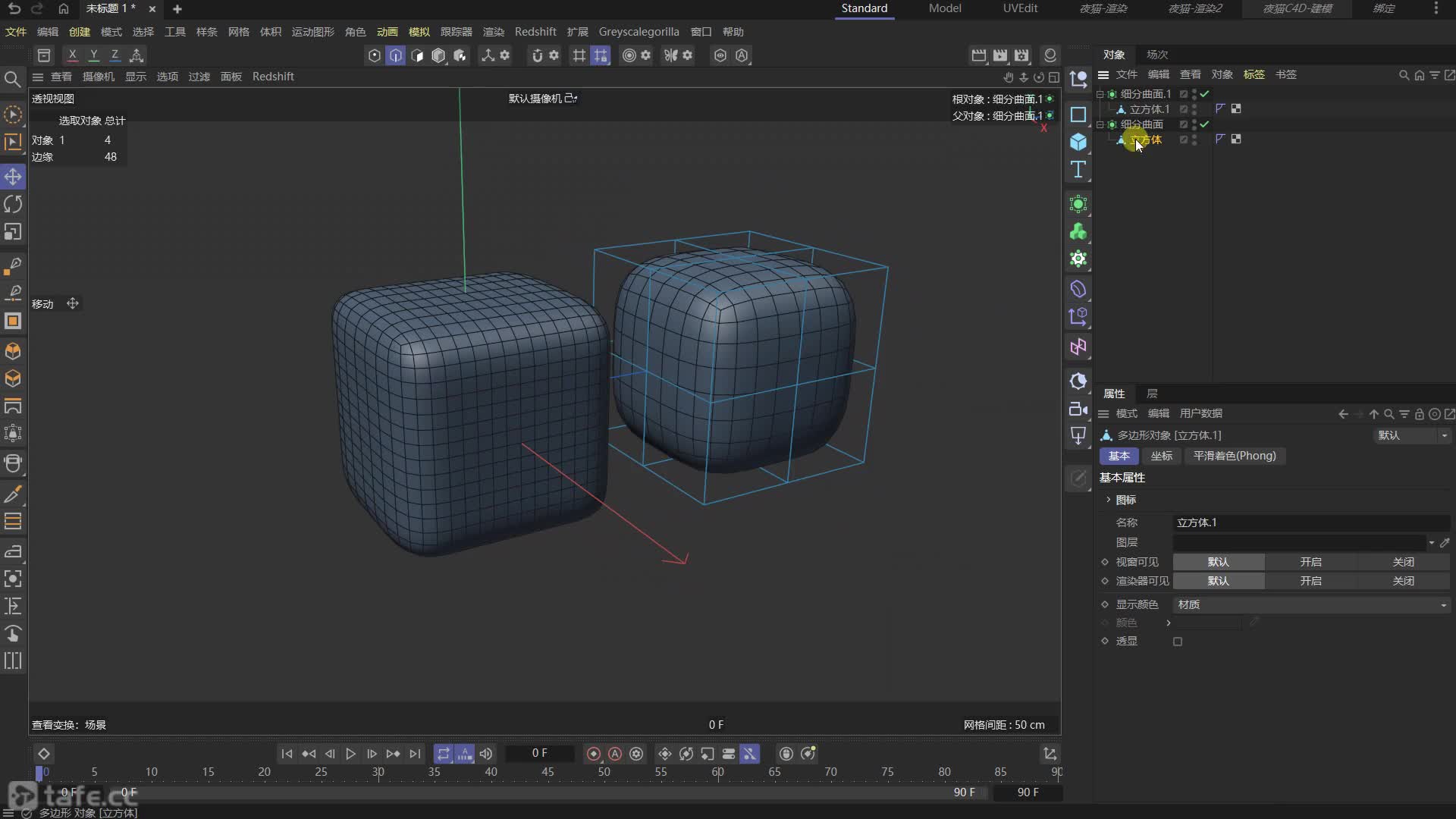This screenshot has width=1456, height=819.
Task: Click the 名称 input field
Action: pyautogui.click(x=1311, y=522)
